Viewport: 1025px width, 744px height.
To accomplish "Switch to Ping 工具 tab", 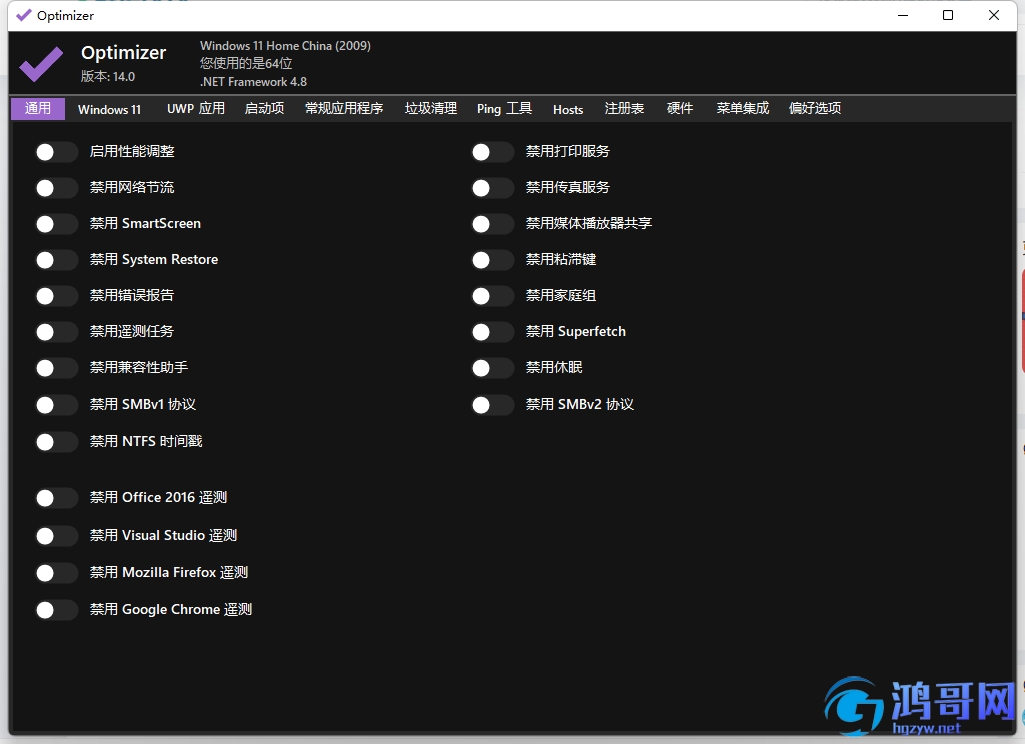I will (504, 109).
